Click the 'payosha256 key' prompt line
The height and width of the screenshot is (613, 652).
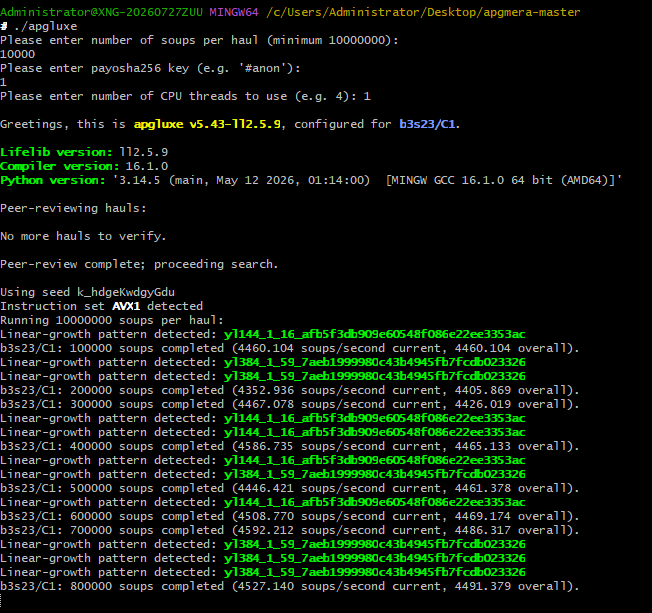(150, 68)
